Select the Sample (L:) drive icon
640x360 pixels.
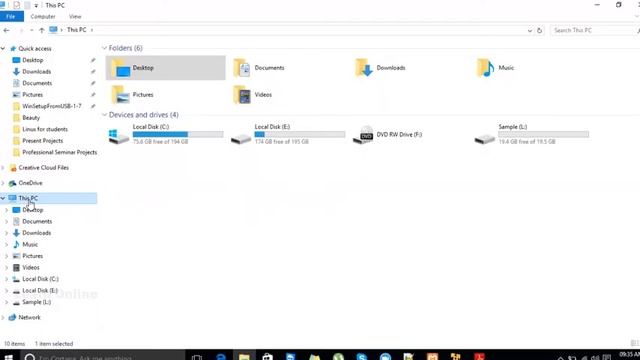[484, 139]
